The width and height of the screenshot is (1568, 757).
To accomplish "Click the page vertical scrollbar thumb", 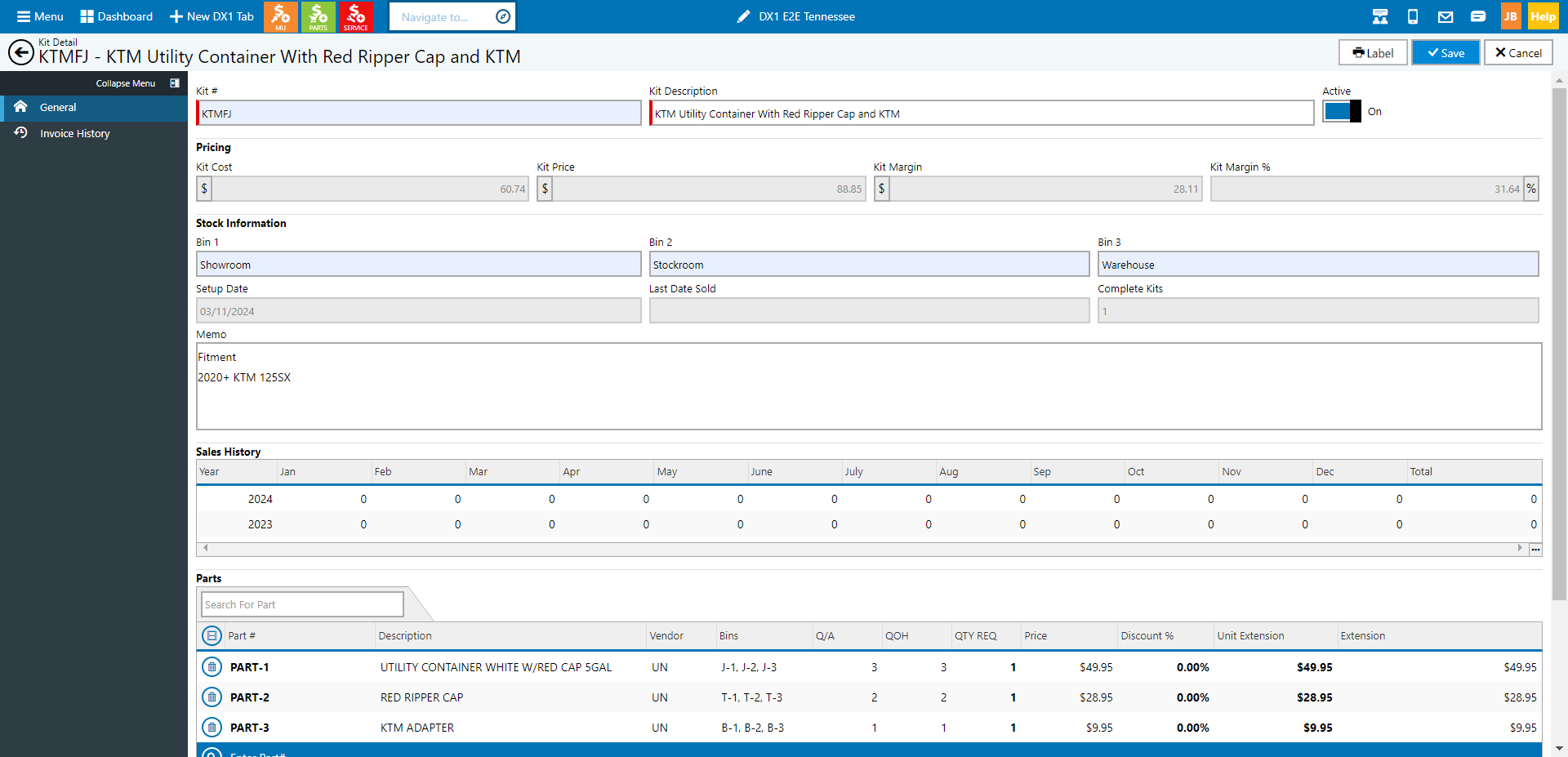I will tap(1559, 343).
